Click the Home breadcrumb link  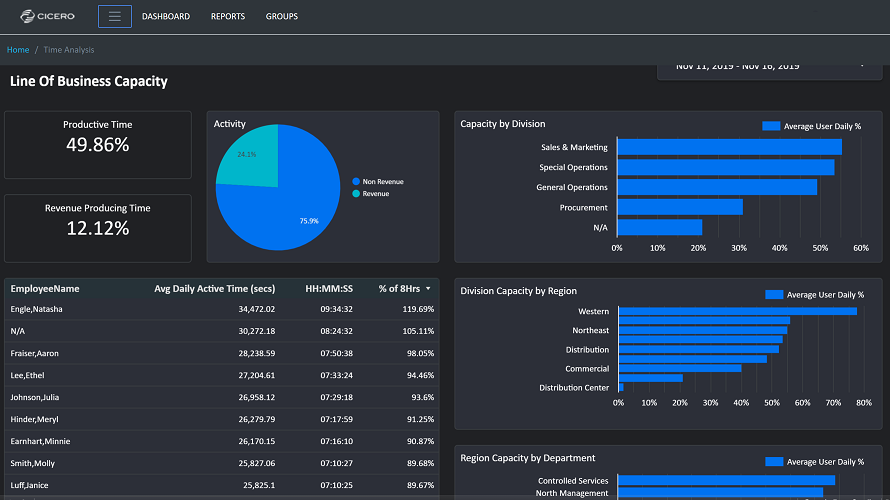click(18, 50)
